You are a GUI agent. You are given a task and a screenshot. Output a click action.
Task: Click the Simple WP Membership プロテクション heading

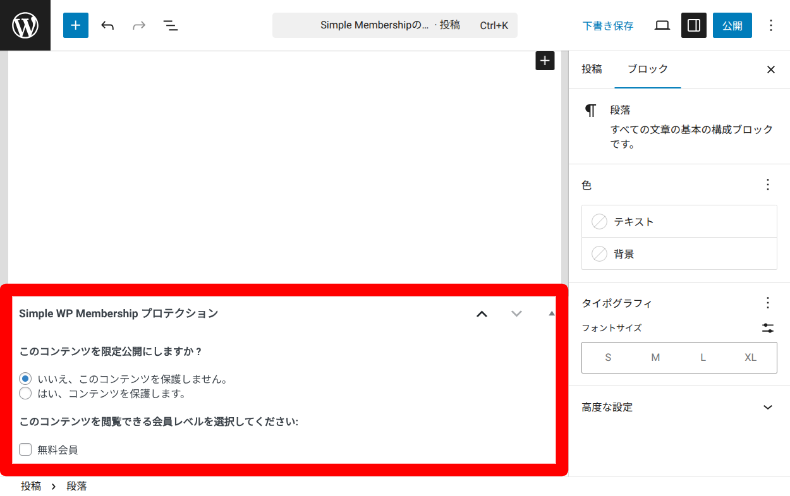click(118, 314)
